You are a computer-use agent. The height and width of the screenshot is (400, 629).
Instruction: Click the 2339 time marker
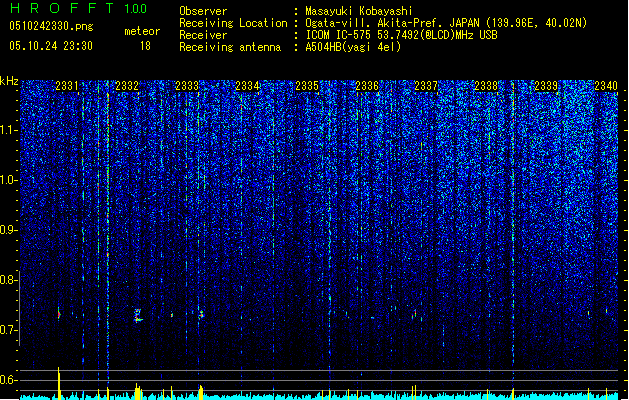point(546,86)
